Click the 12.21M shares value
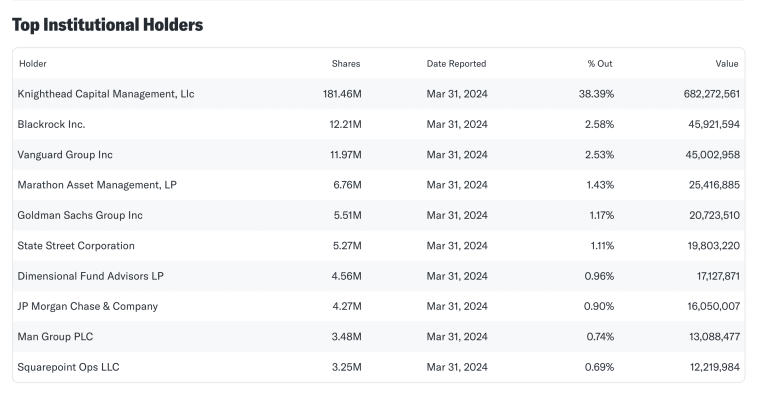Image resolution: width=760 pixels, height=399 pixels. click(346, 125)
